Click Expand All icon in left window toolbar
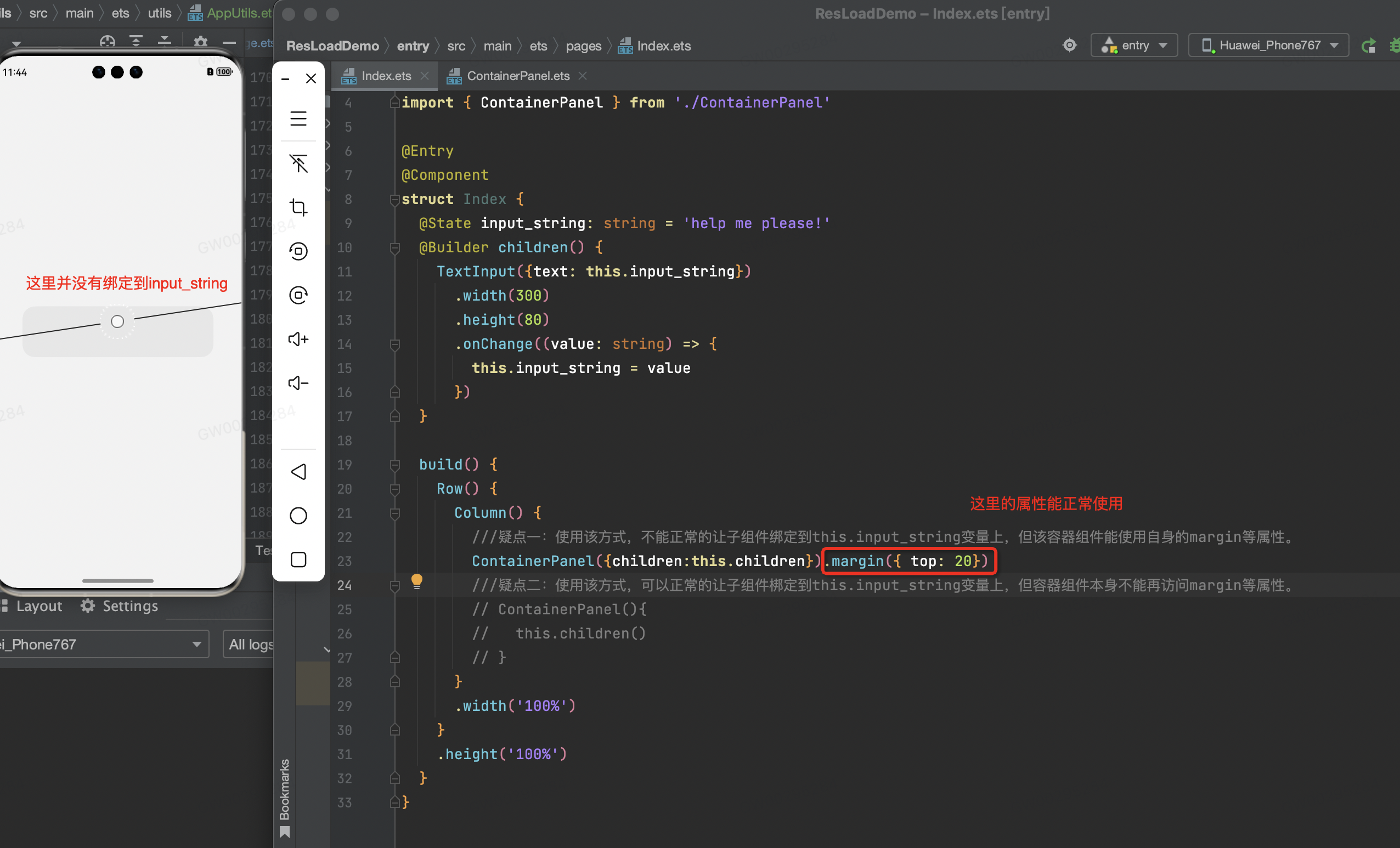Viewport: 1400px width, 848px height. pyautogui.click(x=136, y=41)
